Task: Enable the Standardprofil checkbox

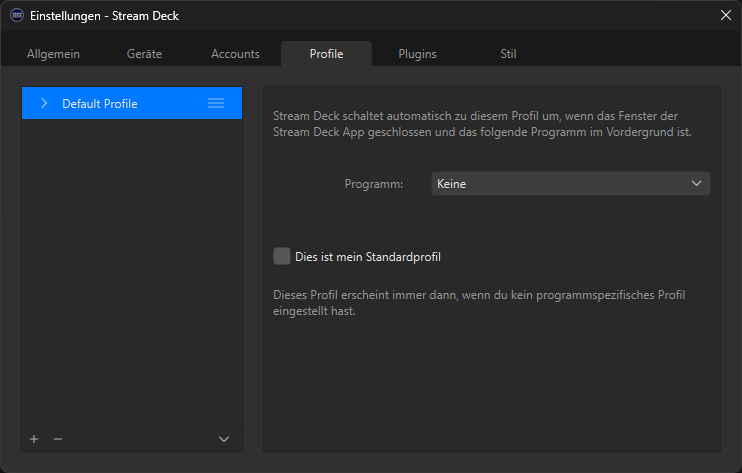Action: (x=282, y=256)
